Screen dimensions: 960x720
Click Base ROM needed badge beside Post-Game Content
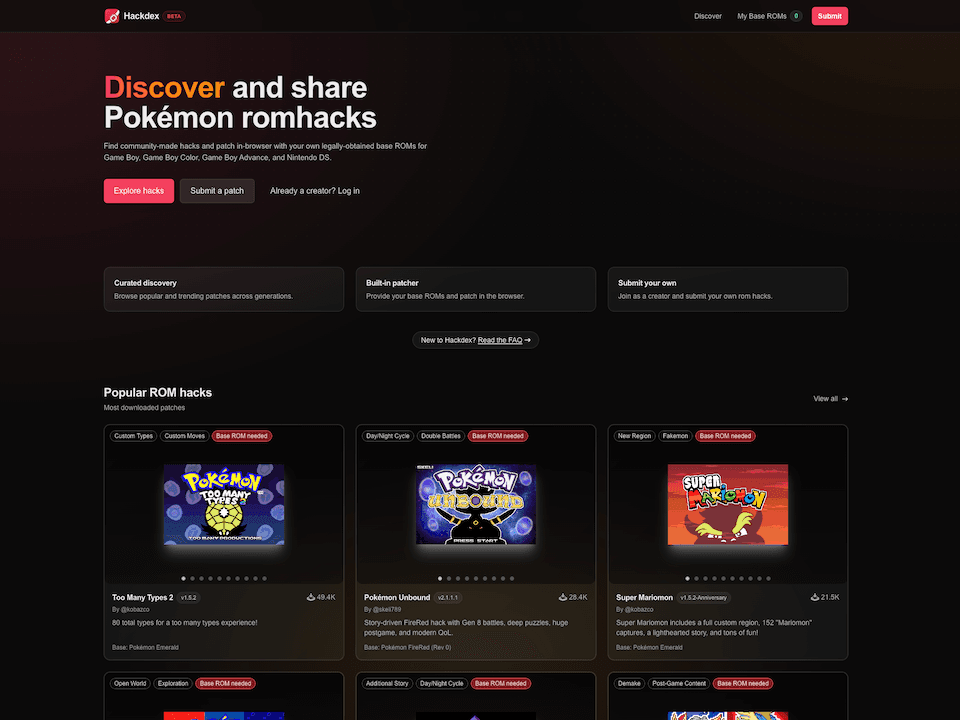tap(743, 683)
